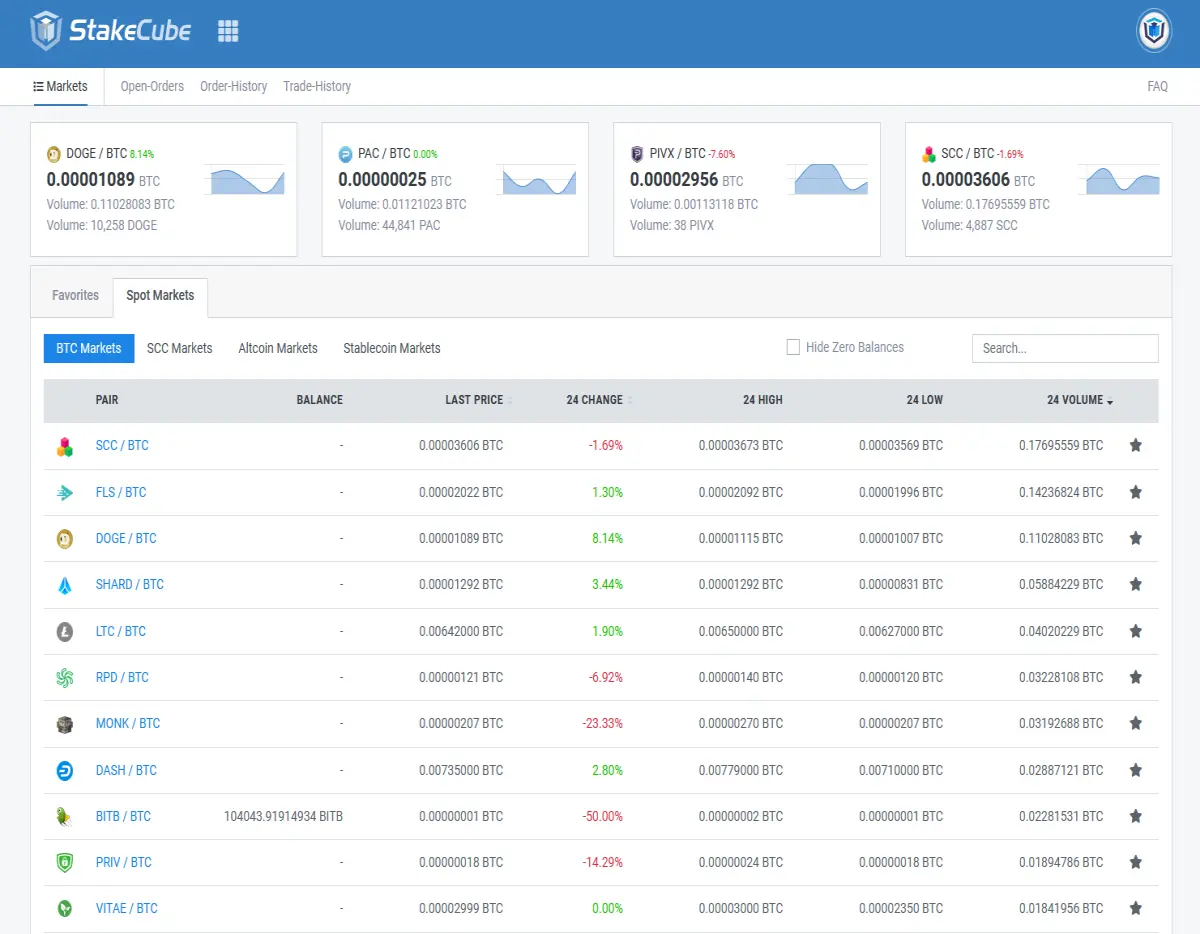Viewport: 1200px width, 934px height.
Task: Select BTC Markets filter button
Action: point(89,348)
